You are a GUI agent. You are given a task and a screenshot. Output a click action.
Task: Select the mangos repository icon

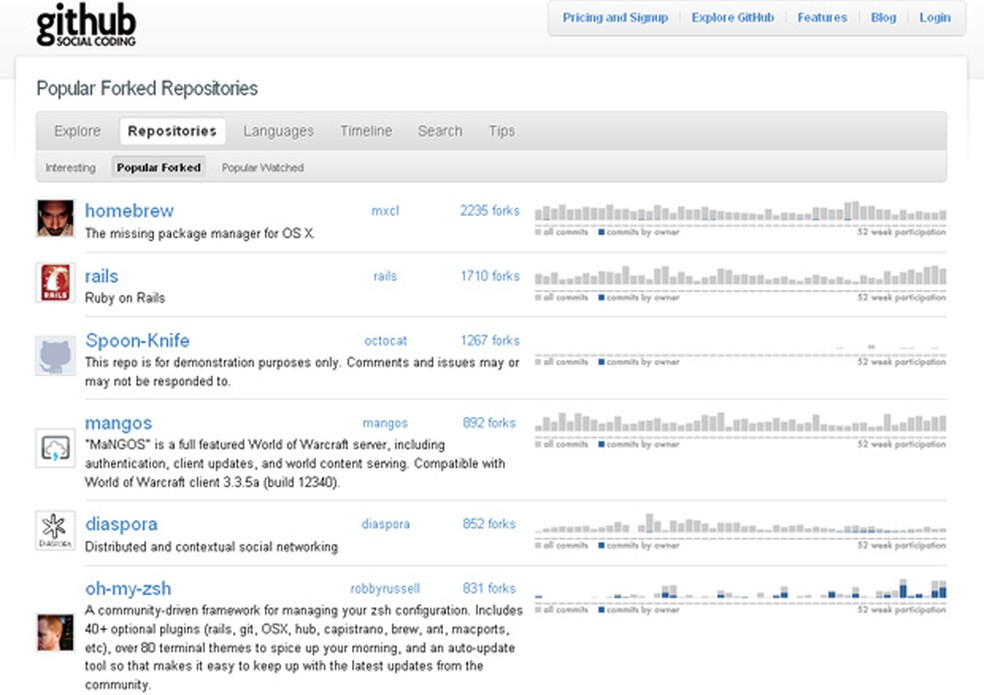55,448
